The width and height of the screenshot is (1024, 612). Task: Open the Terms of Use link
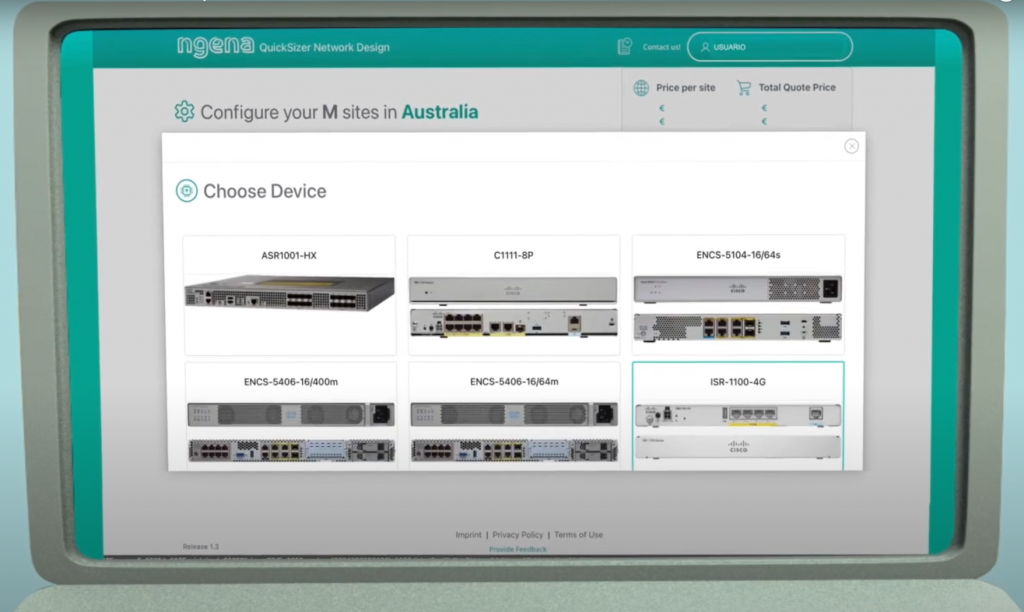pos(579,534)
